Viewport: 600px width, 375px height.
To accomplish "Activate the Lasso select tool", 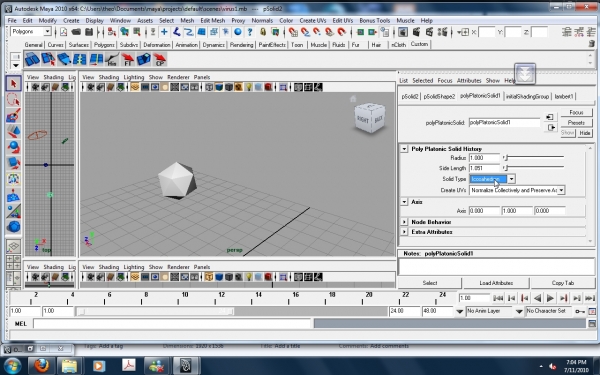I will click(x=14, y=99).
